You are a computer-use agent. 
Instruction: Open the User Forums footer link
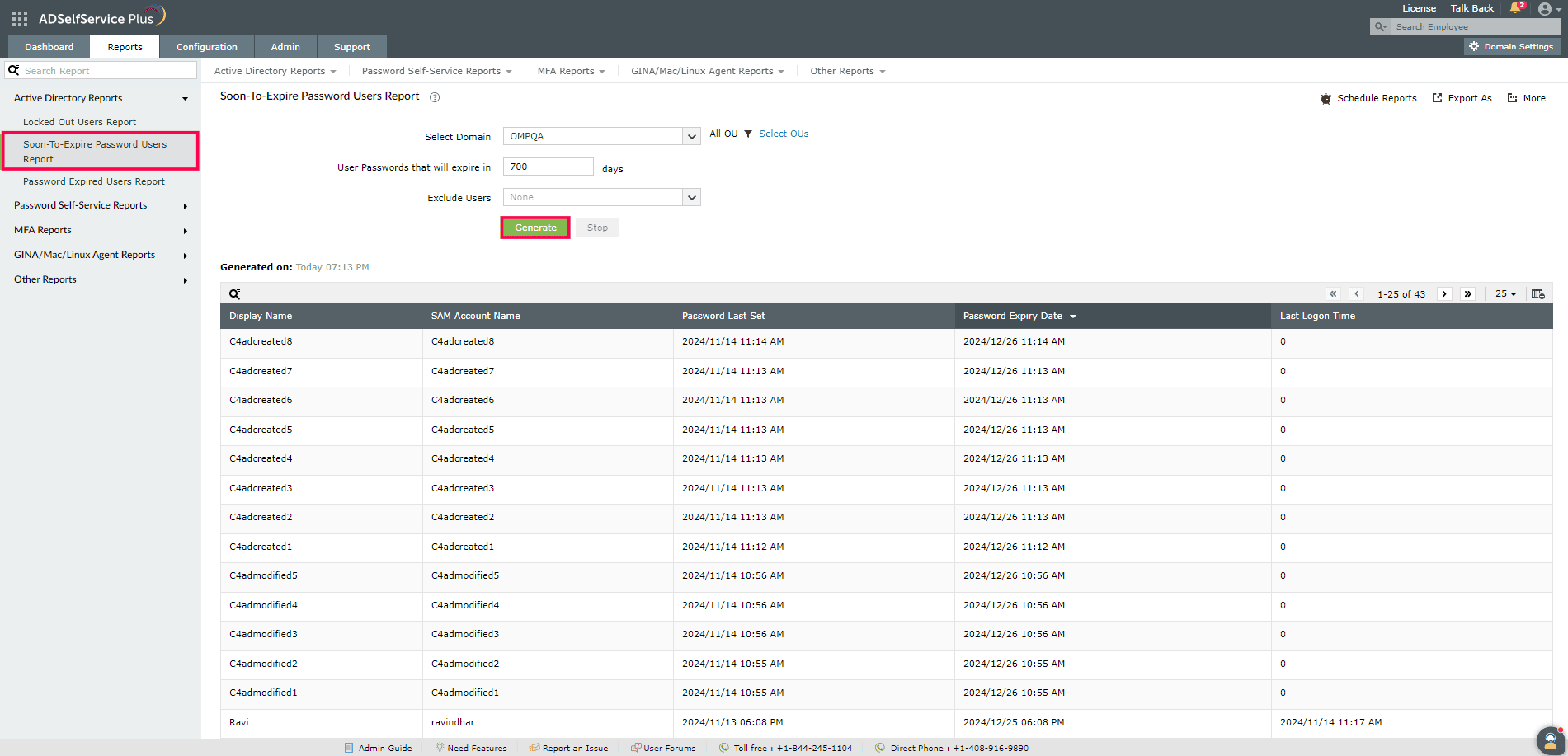point(663,749)
